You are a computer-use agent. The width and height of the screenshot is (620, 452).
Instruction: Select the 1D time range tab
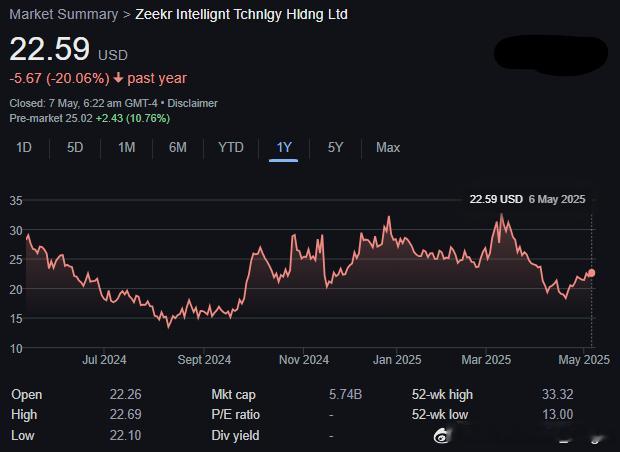[24, 148]
